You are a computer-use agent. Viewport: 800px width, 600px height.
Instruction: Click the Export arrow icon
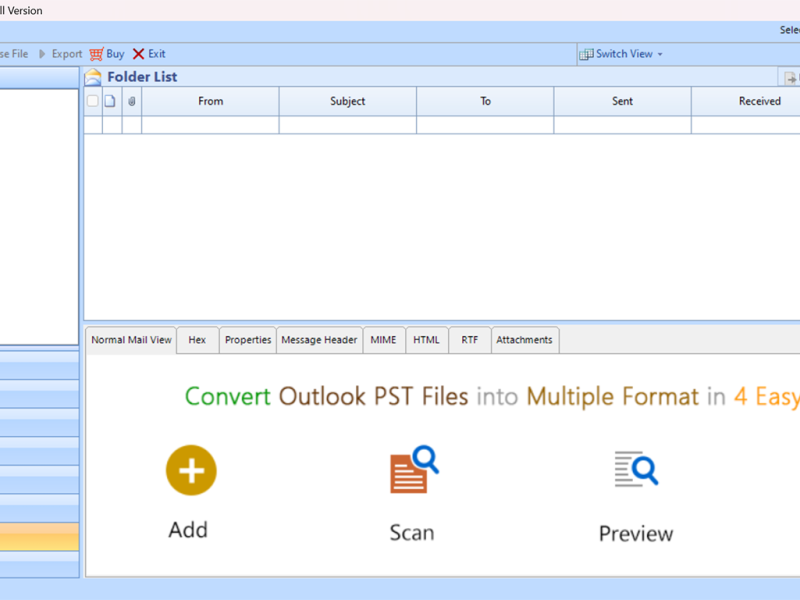(42, 54)
